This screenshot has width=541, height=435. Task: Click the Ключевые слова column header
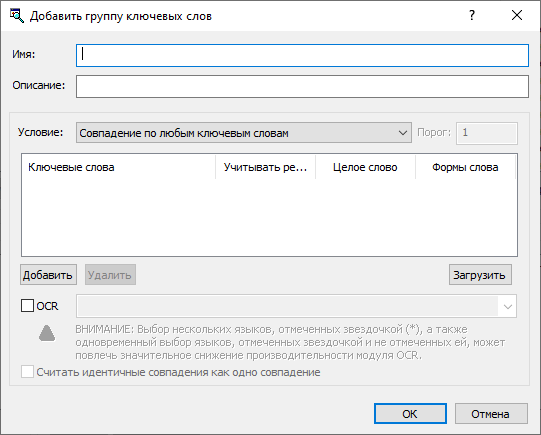(118, 167)
